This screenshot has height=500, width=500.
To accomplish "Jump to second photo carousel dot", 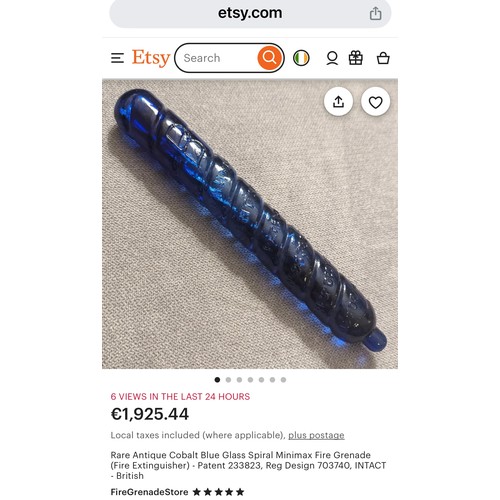I will [x=228, y=380].
